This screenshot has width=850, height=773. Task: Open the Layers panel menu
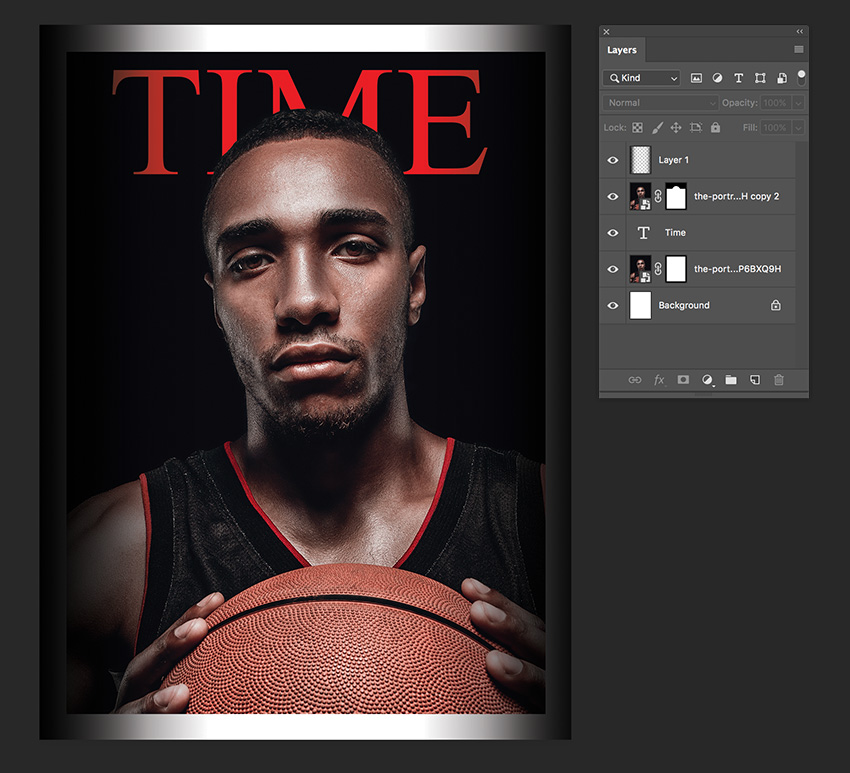[798, 49]
